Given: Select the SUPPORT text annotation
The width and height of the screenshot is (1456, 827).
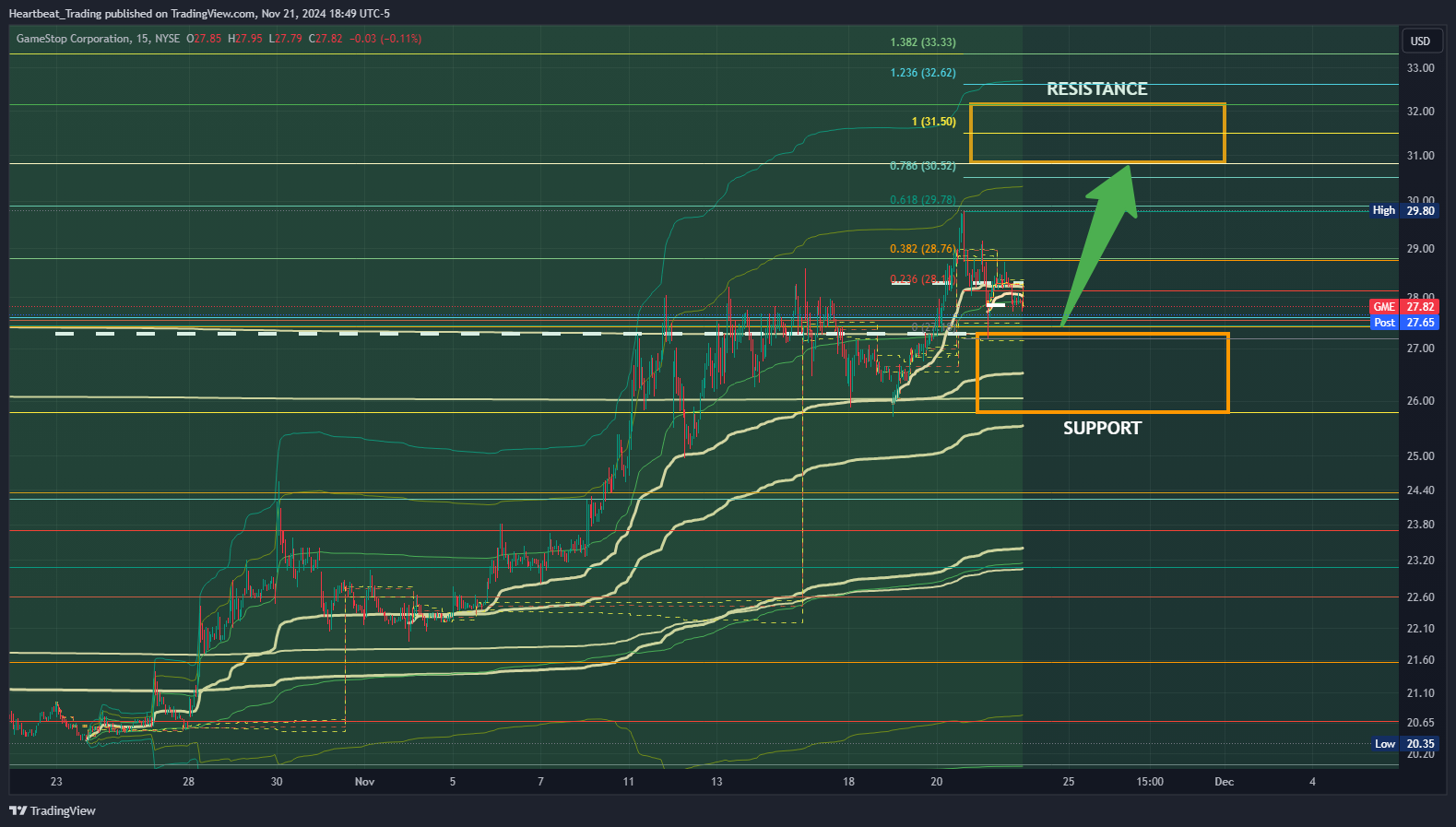Looking at the screenshot, I should (1102, 428).
